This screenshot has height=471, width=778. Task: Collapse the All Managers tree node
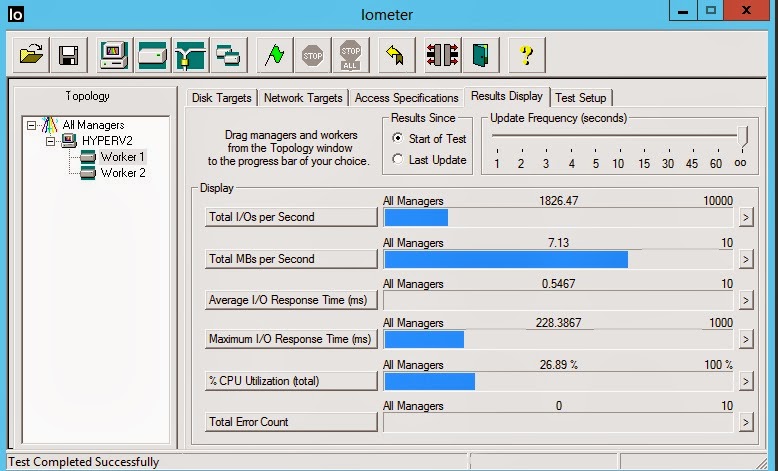33,125
